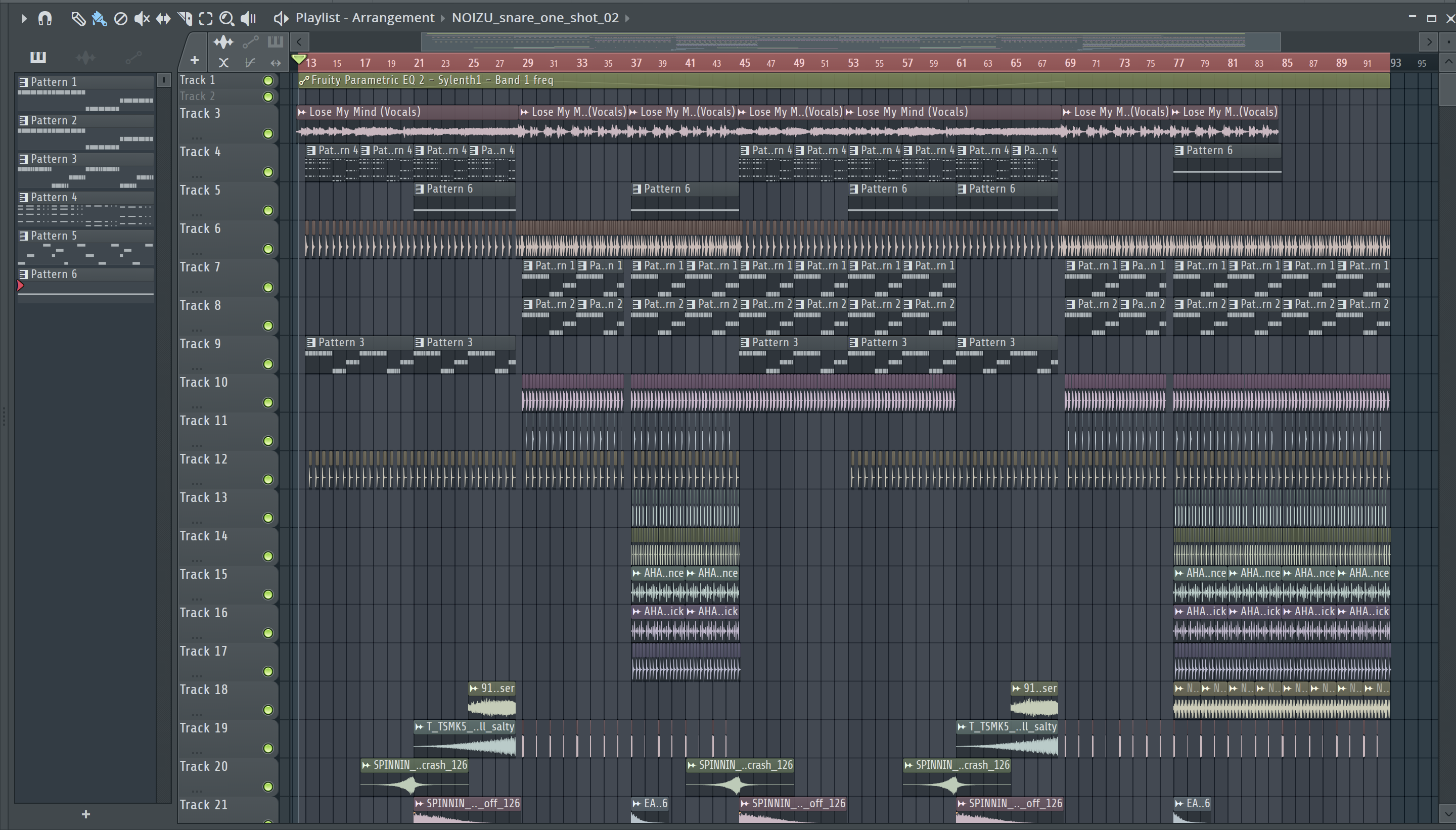The width and height of the screenshot is (1456, 830).
Task: Open first 91..ser clip menu on Track 18
Action: point(474,688)
